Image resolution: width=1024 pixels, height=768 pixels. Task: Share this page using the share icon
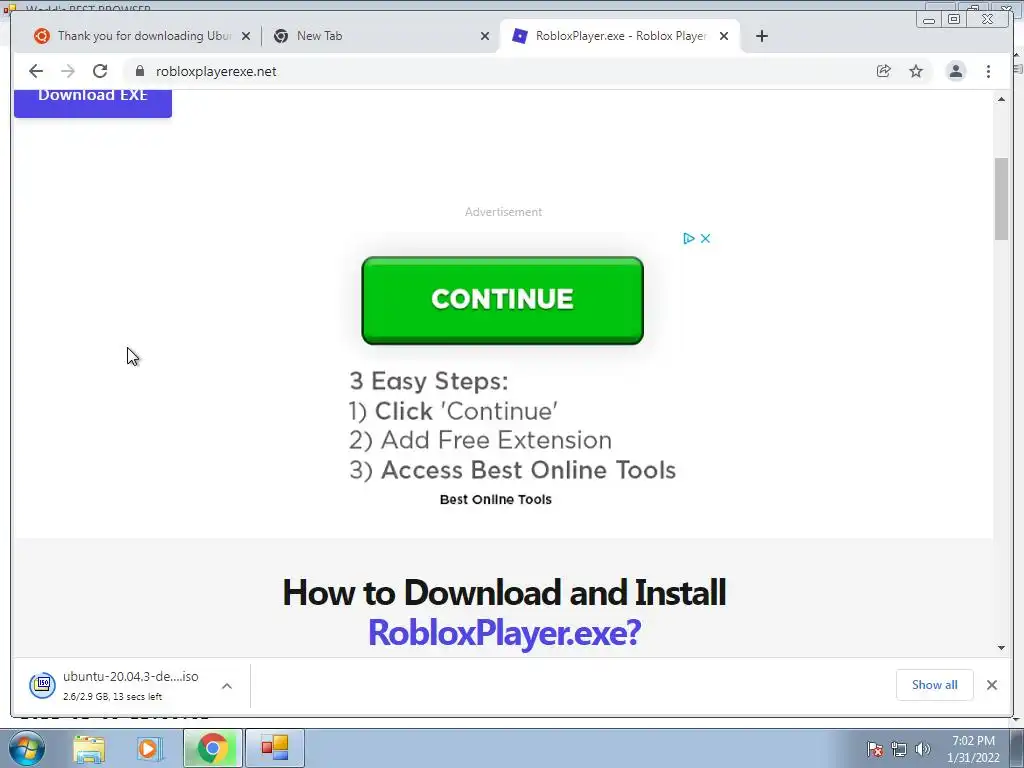point(884,71)
